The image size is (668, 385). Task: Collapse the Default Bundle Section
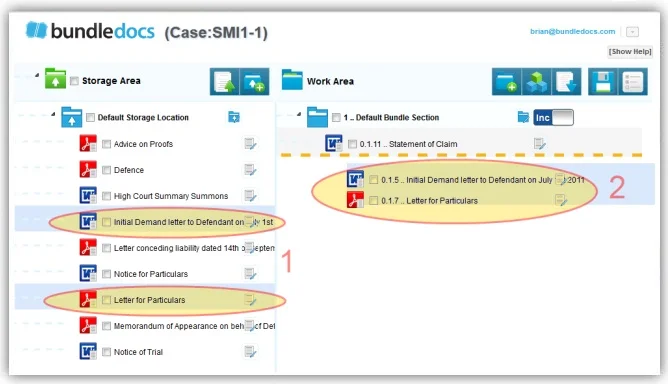[299, 114]
